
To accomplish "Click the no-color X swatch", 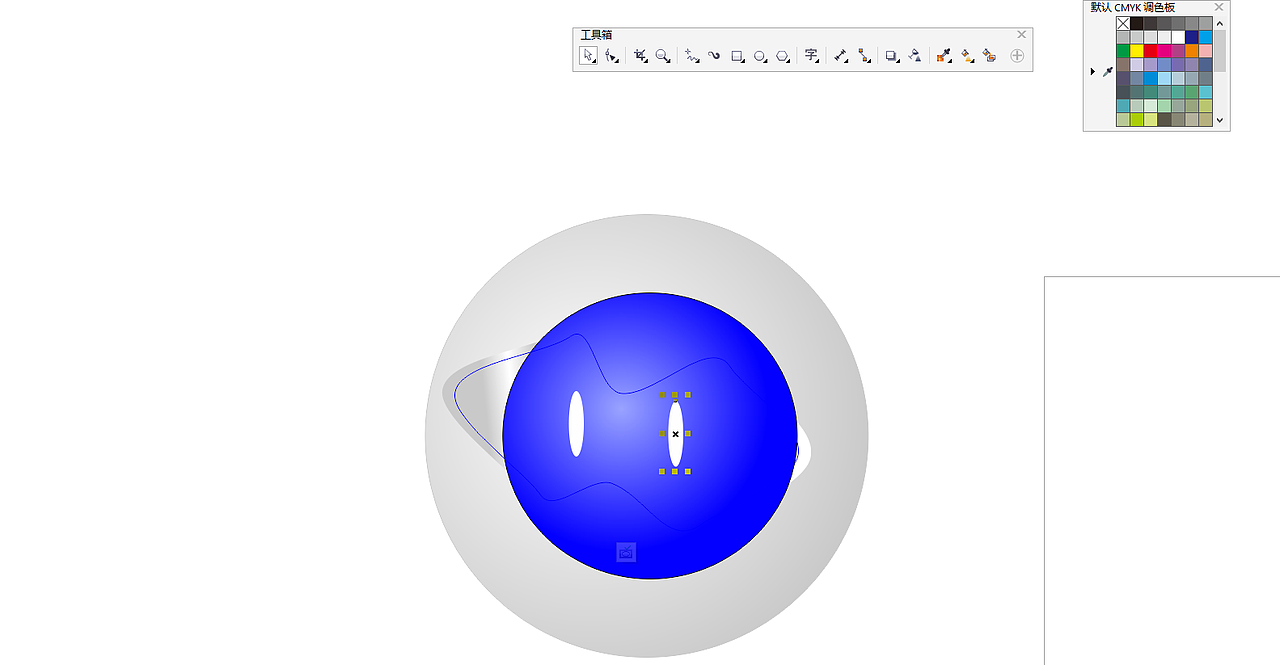I will coord(1123,23).
